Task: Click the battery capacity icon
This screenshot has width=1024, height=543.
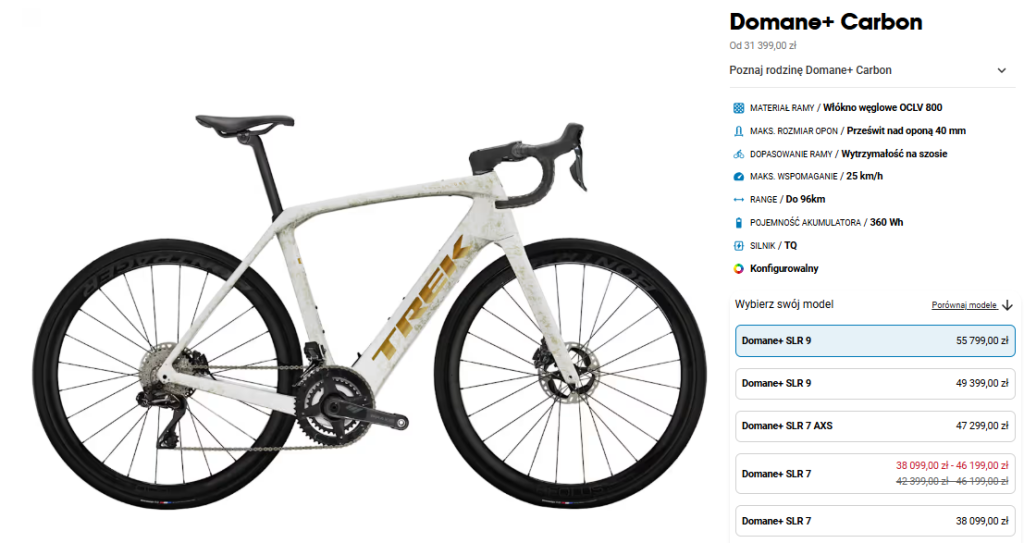Action: click(x=739, y=223)
